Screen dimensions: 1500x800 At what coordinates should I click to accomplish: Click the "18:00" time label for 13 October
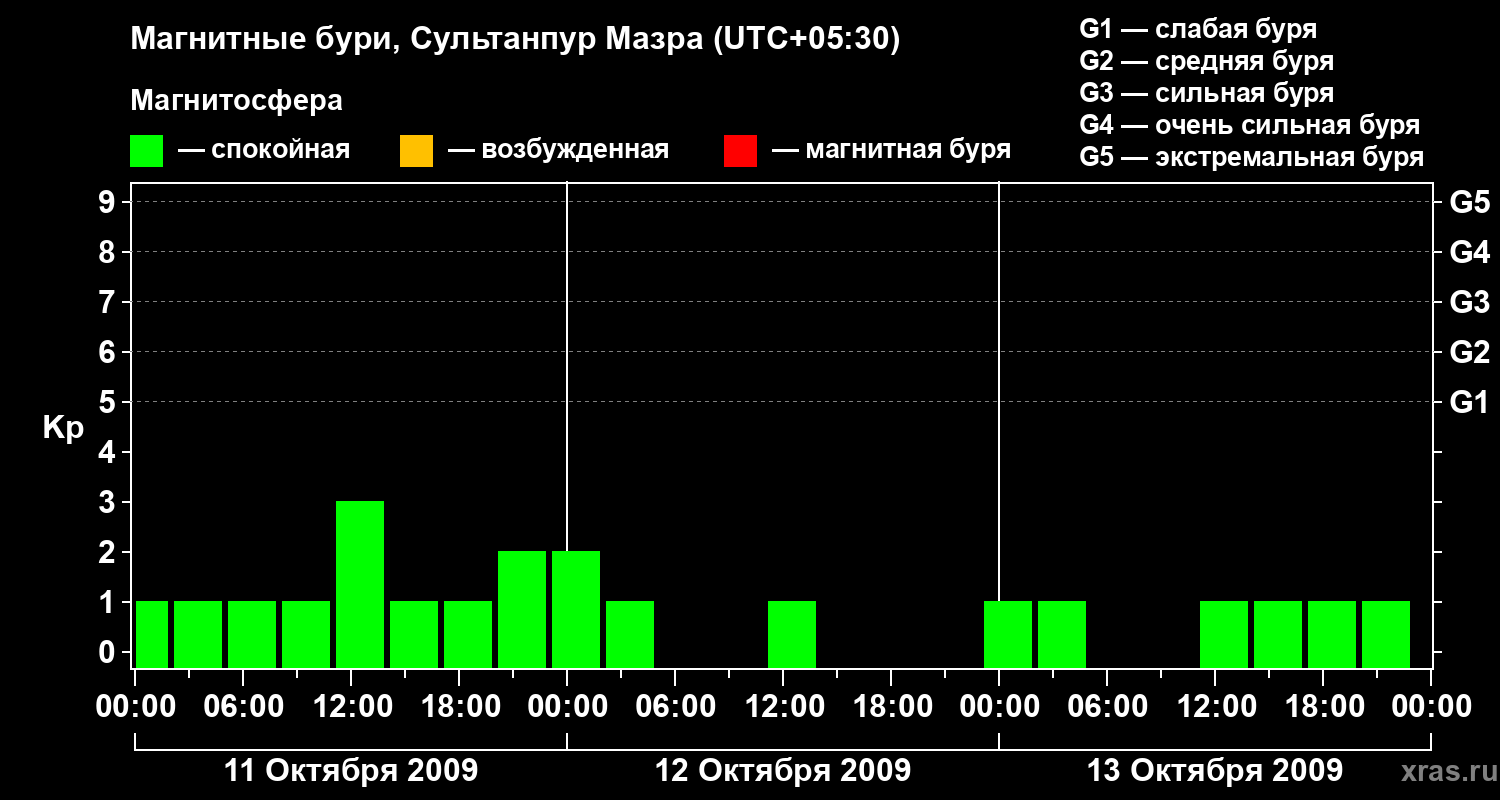[1323, 706]
